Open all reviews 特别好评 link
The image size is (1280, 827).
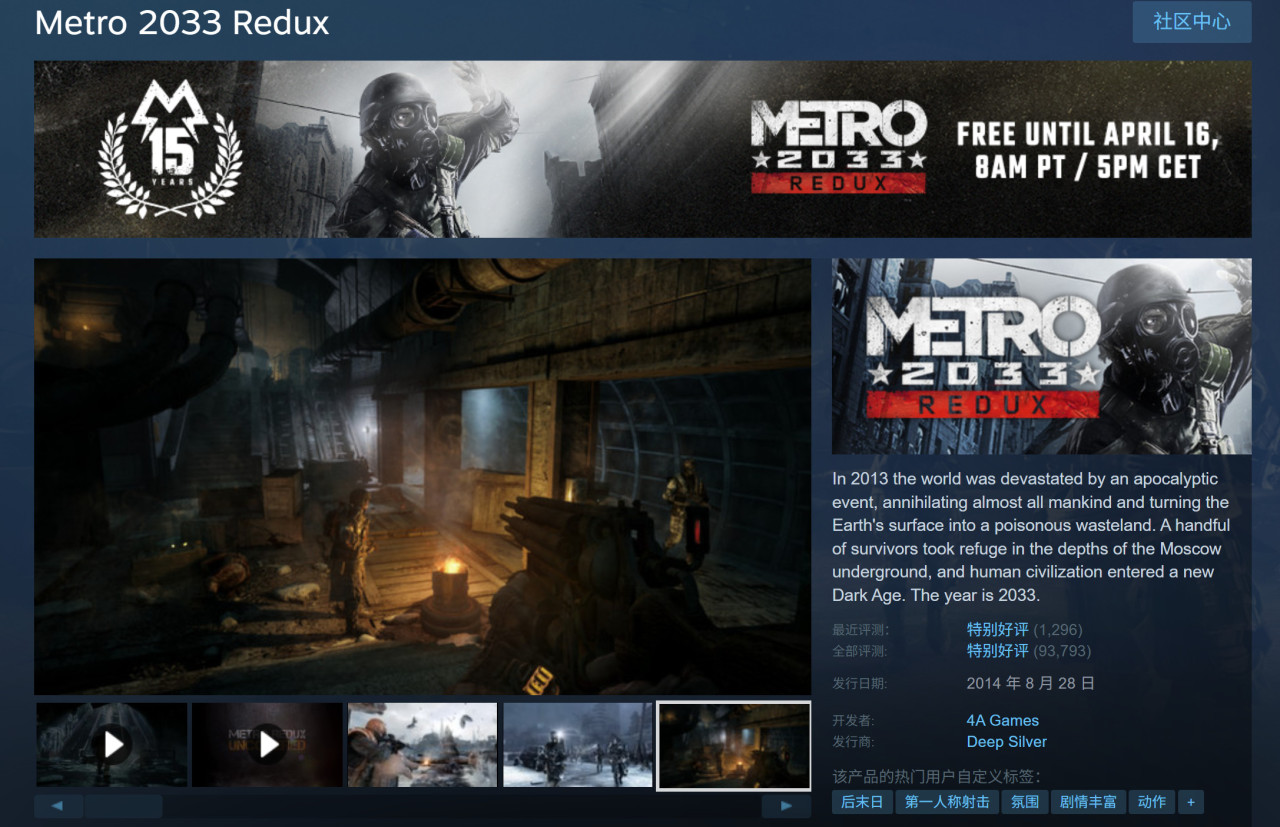pyautogui.click(x=997, y=651)
